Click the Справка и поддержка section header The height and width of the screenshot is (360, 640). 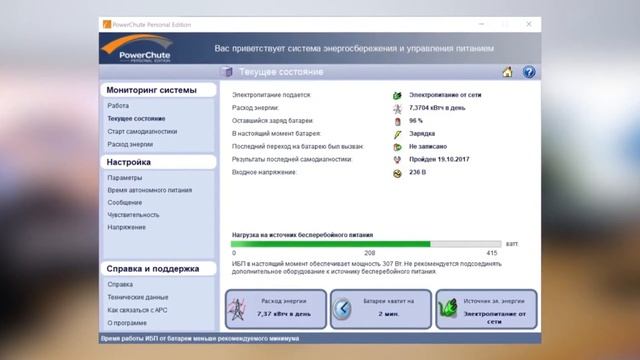click(x=158, y=269)
